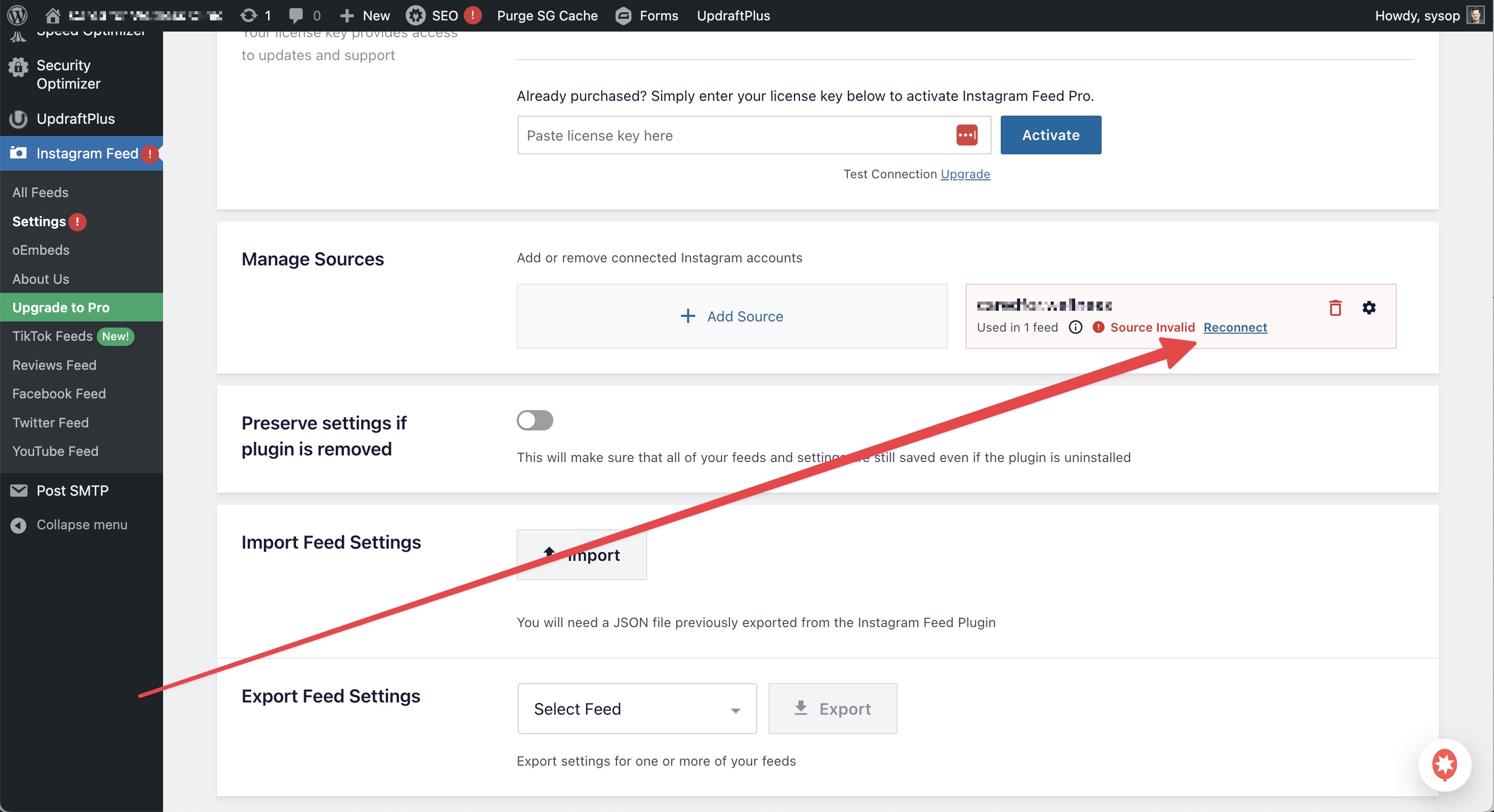Click the 'Test Connection' text
1494x812 pixels.
[890, 174]
